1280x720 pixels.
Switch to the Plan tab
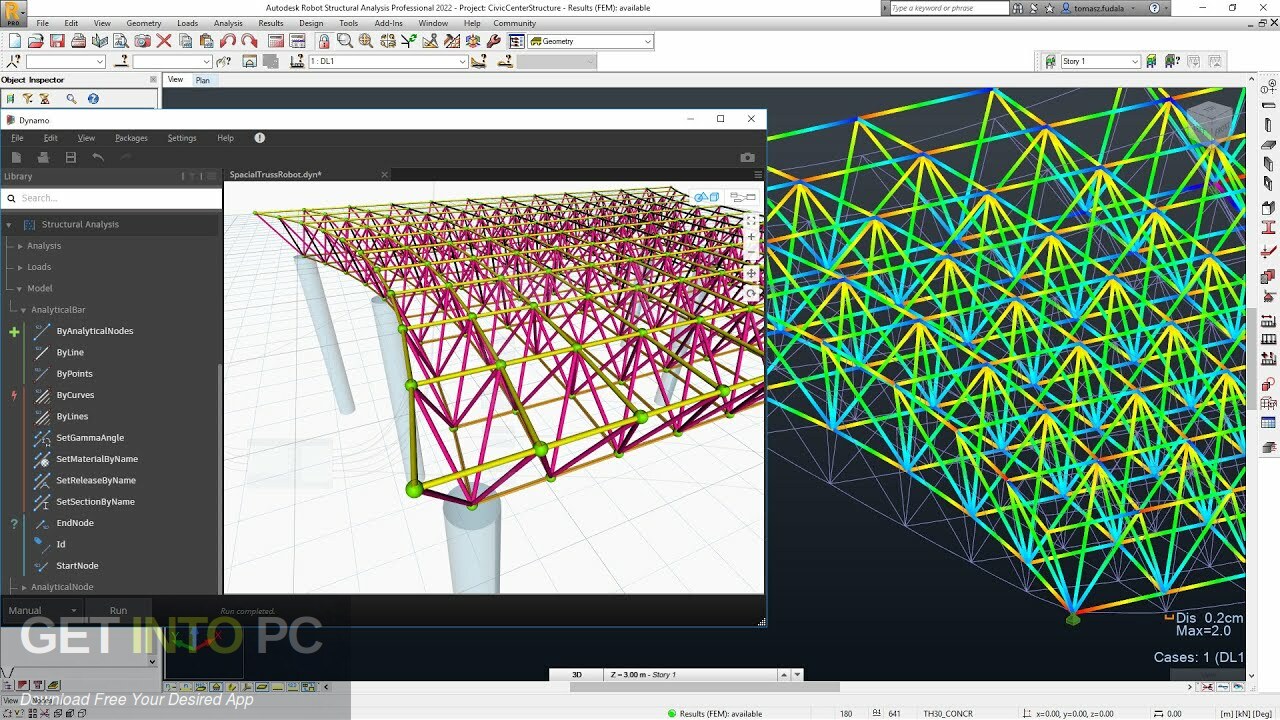tap(203, 80)
